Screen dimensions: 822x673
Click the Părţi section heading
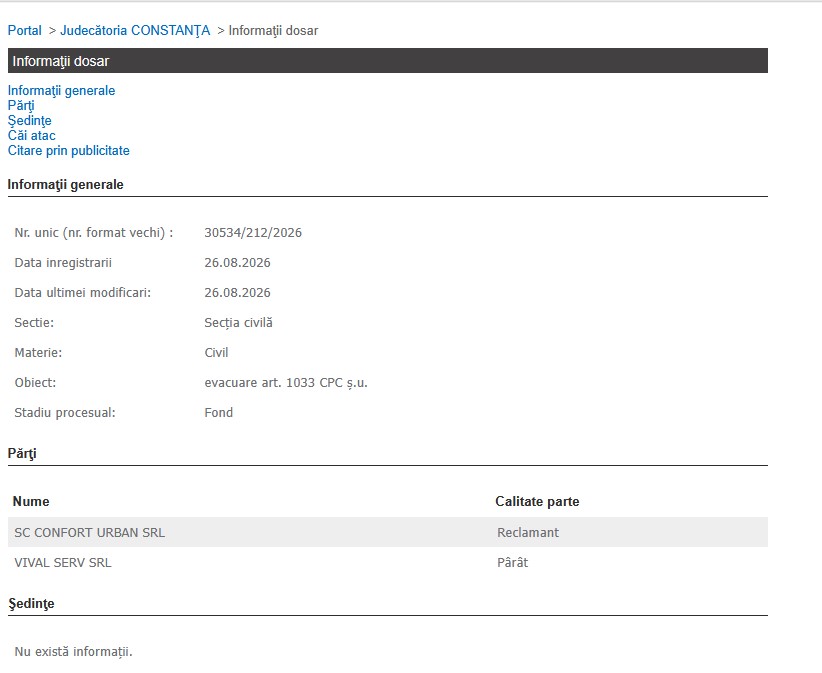(x=22, y=454)
